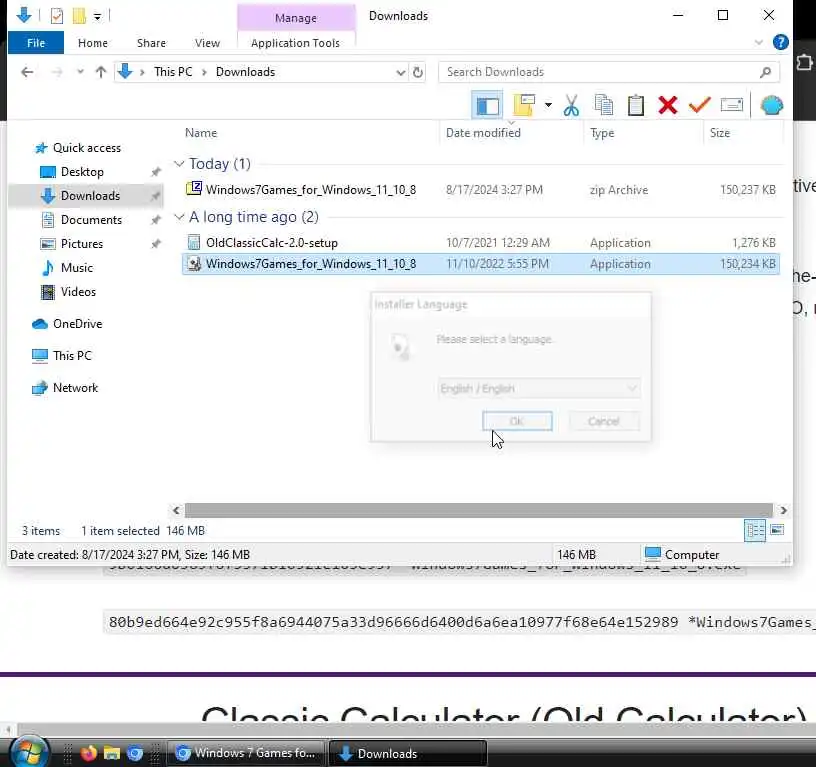Image resolution: width=816 pixels, height=767 pixels.
Task: Launch Firefox from the taskbar
Action: click(x=89, y=753)
